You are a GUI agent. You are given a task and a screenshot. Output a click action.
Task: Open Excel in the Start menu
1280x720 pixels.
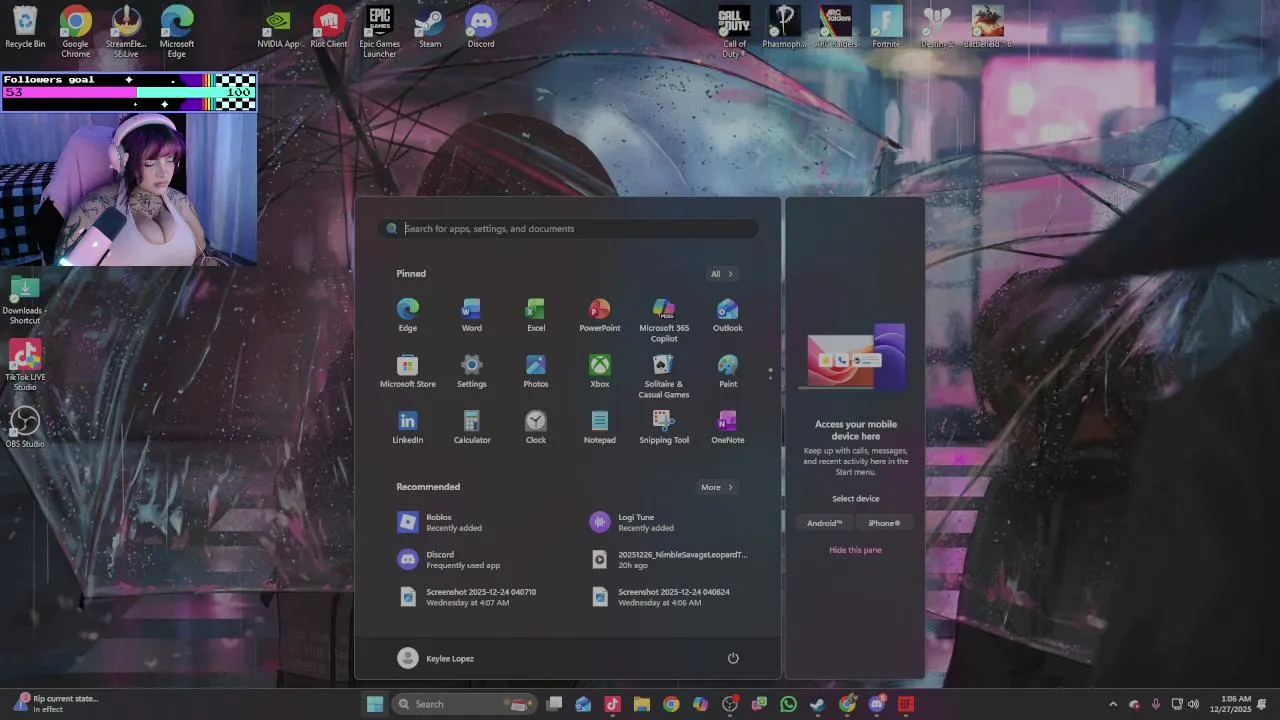point(536,315)
